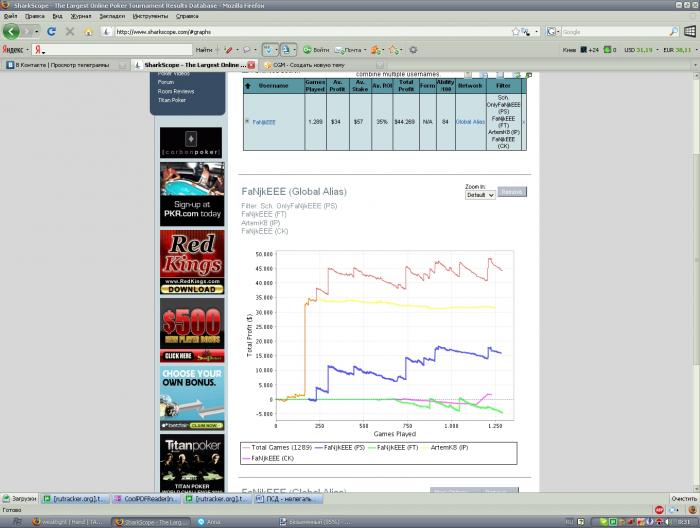700x528 pixels.
Task: Click the Войти login button on Yandex bar
Action: 316,50
